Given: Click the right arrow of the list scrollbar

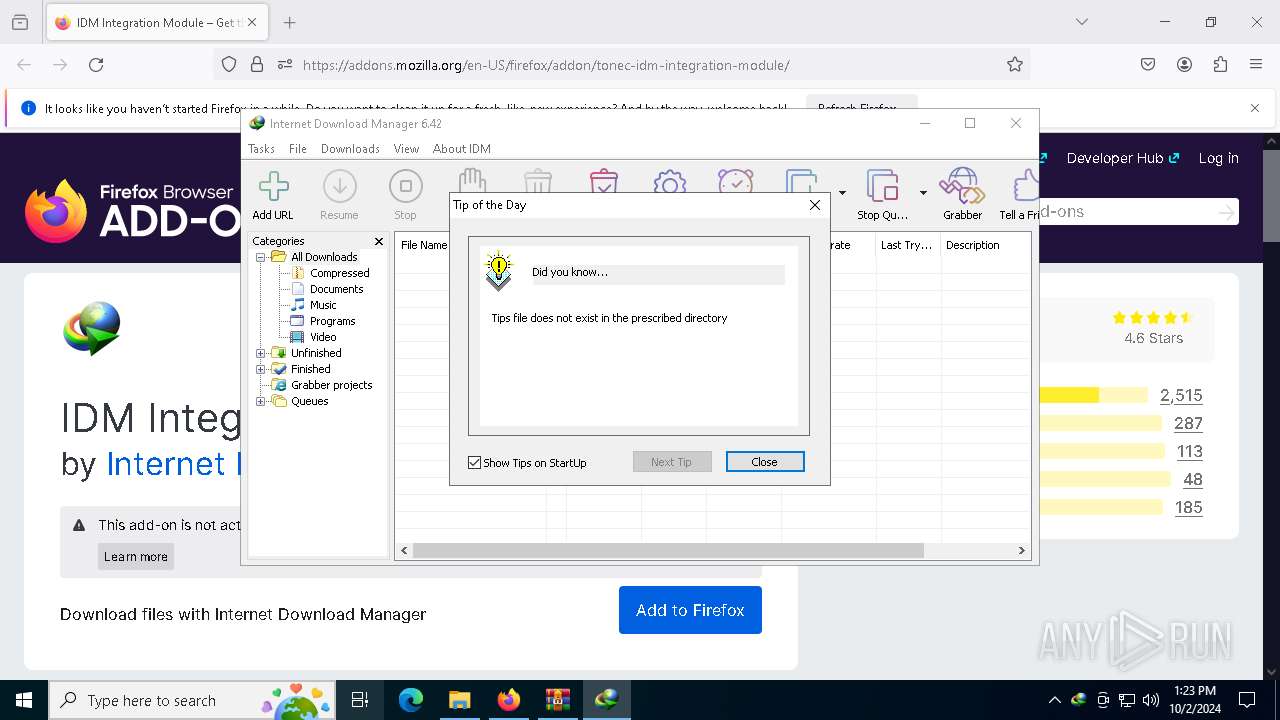Looking at the screenshot, I should [1022, 550].
